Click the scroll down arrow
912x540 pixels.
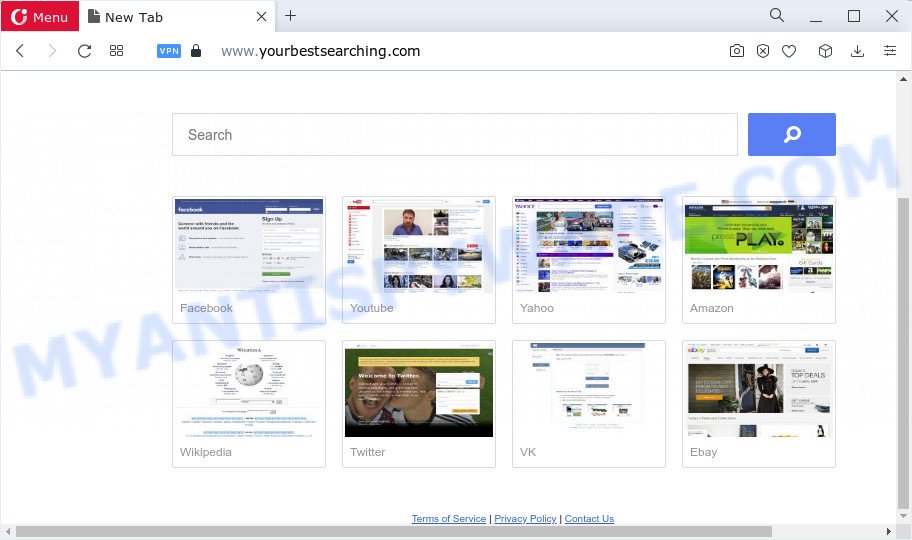pos(903,516)
